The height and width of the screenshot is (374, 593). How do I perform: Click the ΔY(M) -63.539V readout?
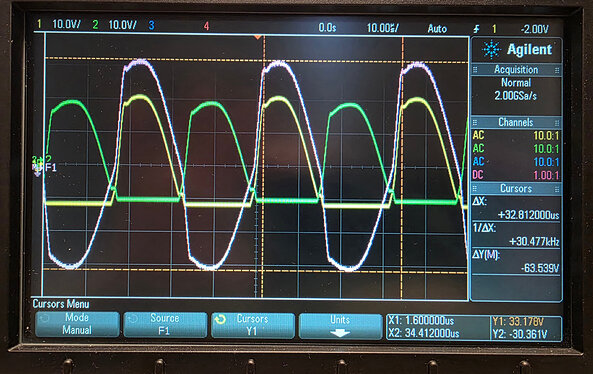click(516, 262)
